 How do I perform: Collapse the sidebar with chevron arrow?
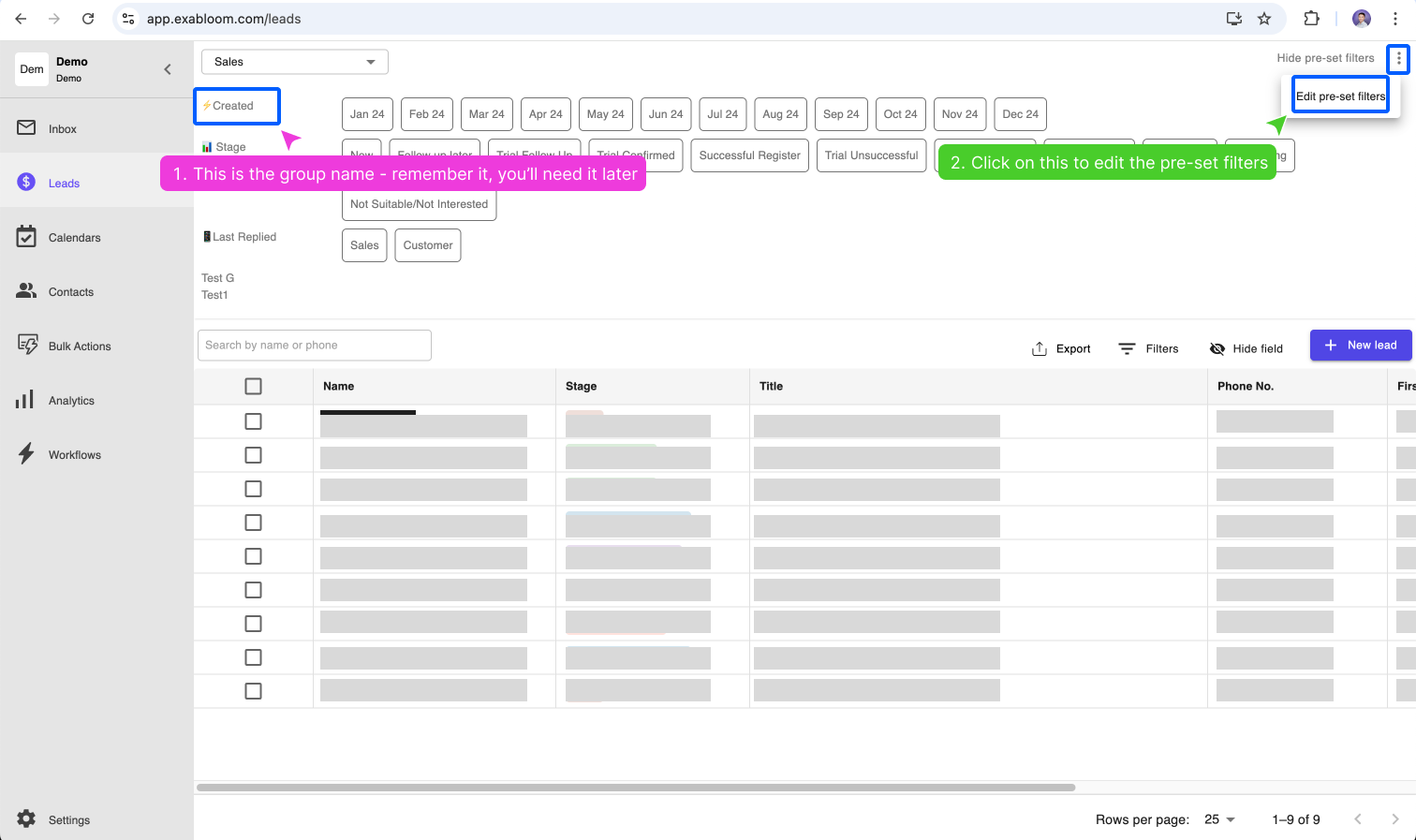[168, 69]
